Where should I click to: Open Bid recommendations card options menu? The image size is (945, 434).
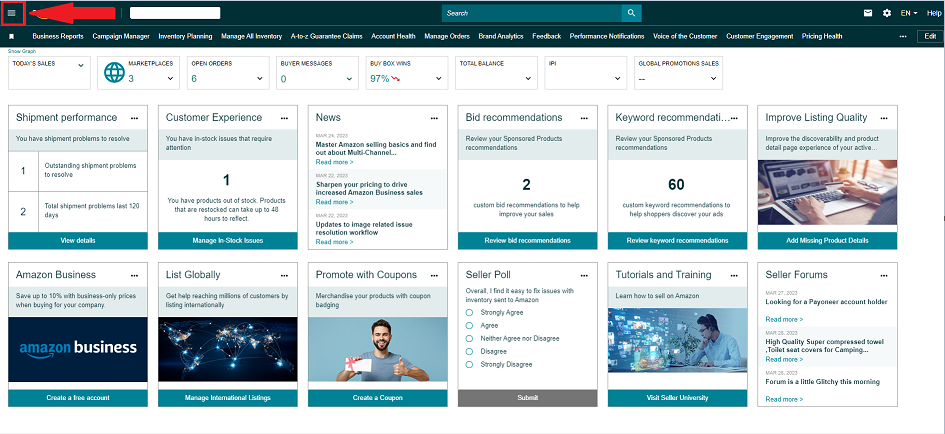click(585, 118)
